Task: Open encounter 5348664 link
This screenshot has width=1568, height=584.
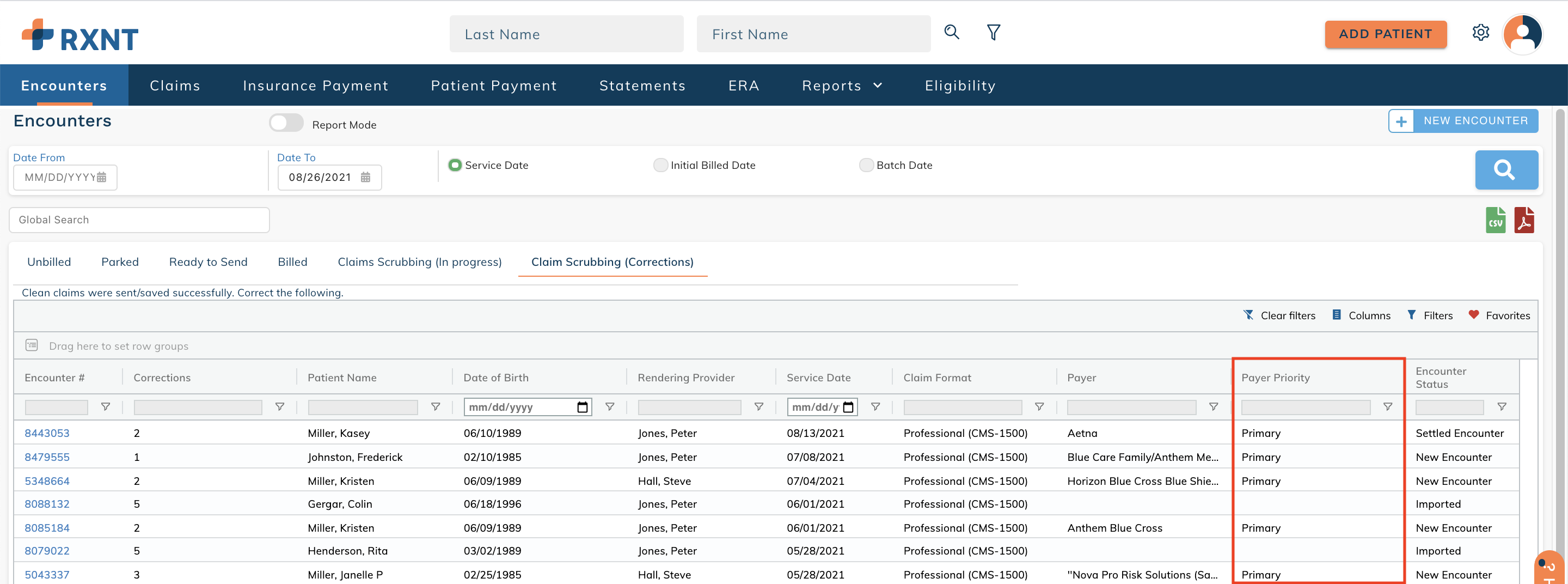Action: tap(47, 481)
